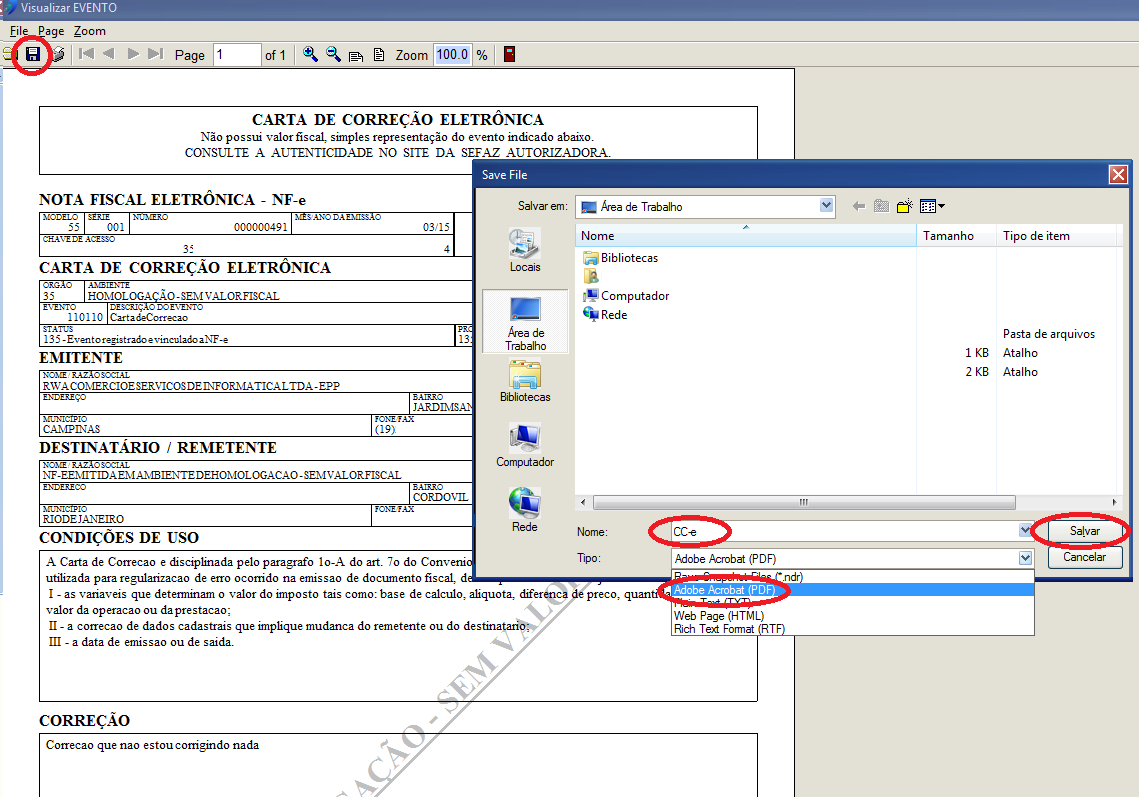Click the file list scroll left arrow
The width and height of the screenshot is (1139, 797).
pos(583,502)
